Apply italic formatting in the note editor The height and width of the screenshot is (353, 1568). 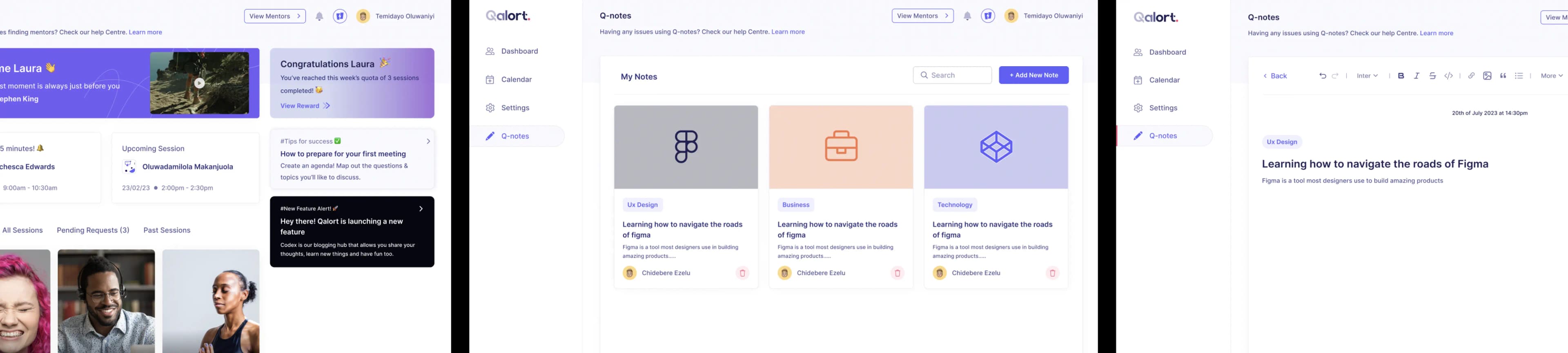pos(1417,76)
